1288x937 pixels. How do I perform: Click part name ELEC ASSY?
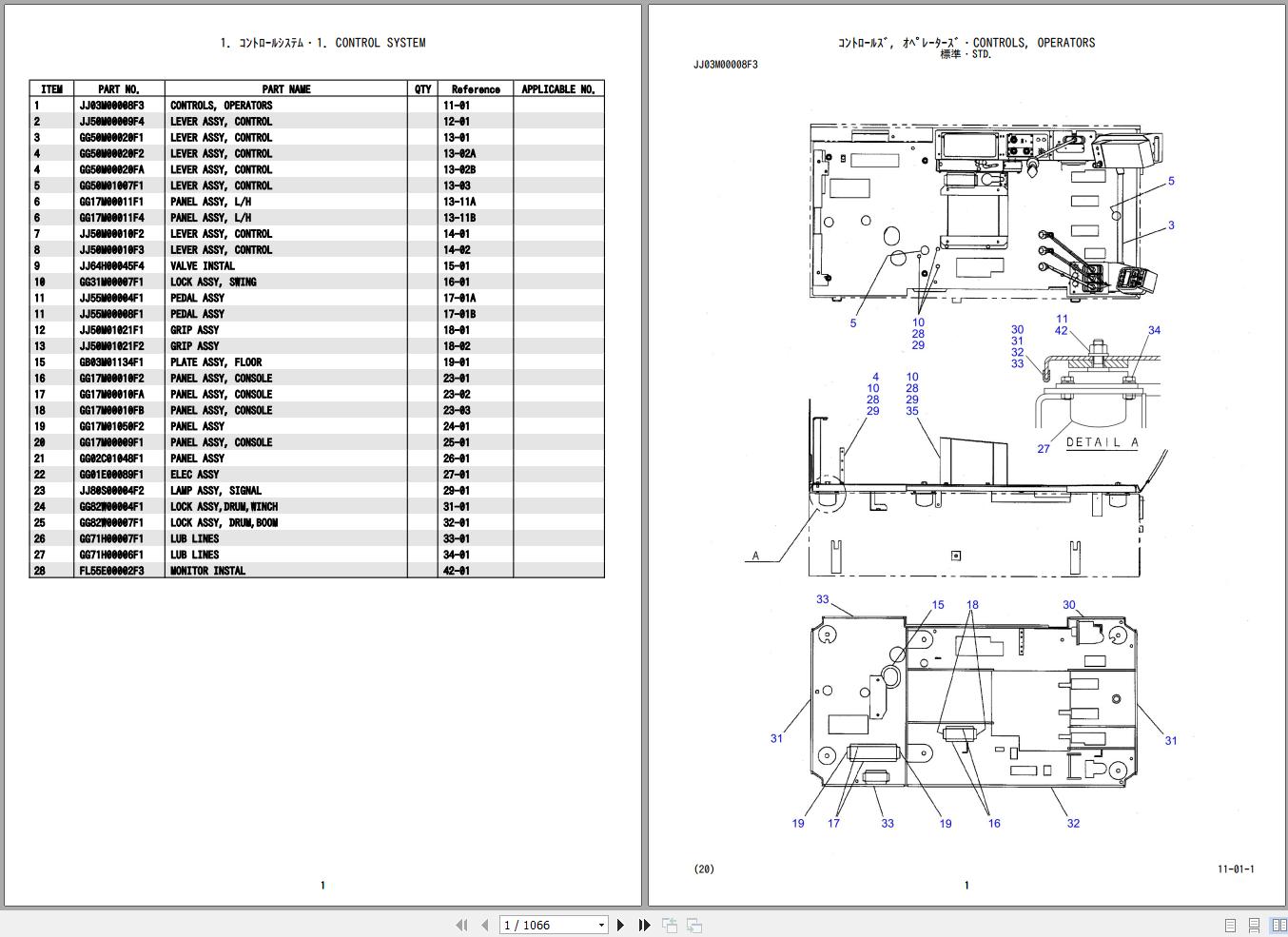pyautogui.click(x=195, y=475)
